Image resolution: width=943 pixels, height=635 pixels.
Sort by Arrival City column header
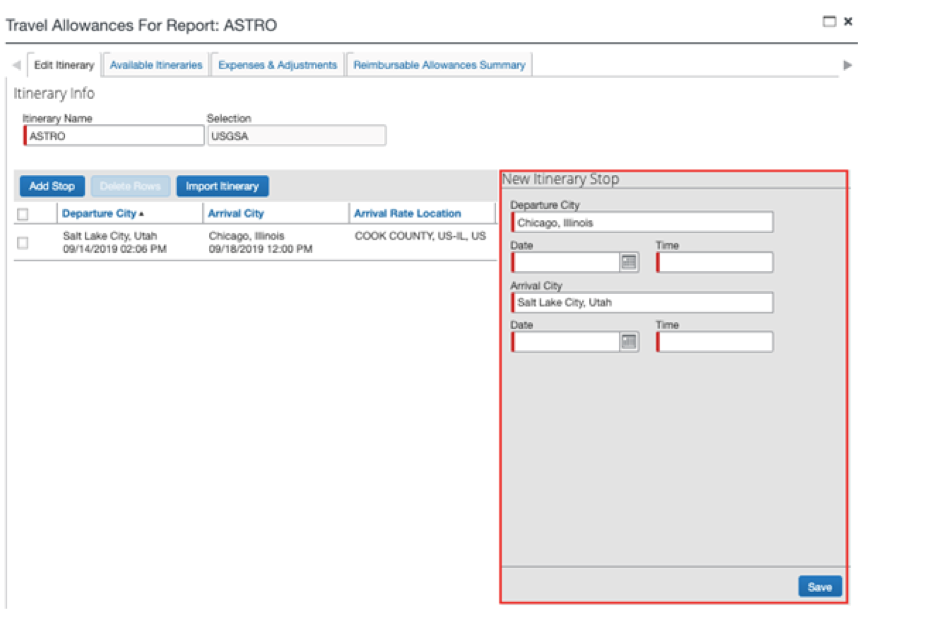click(236, 213)
